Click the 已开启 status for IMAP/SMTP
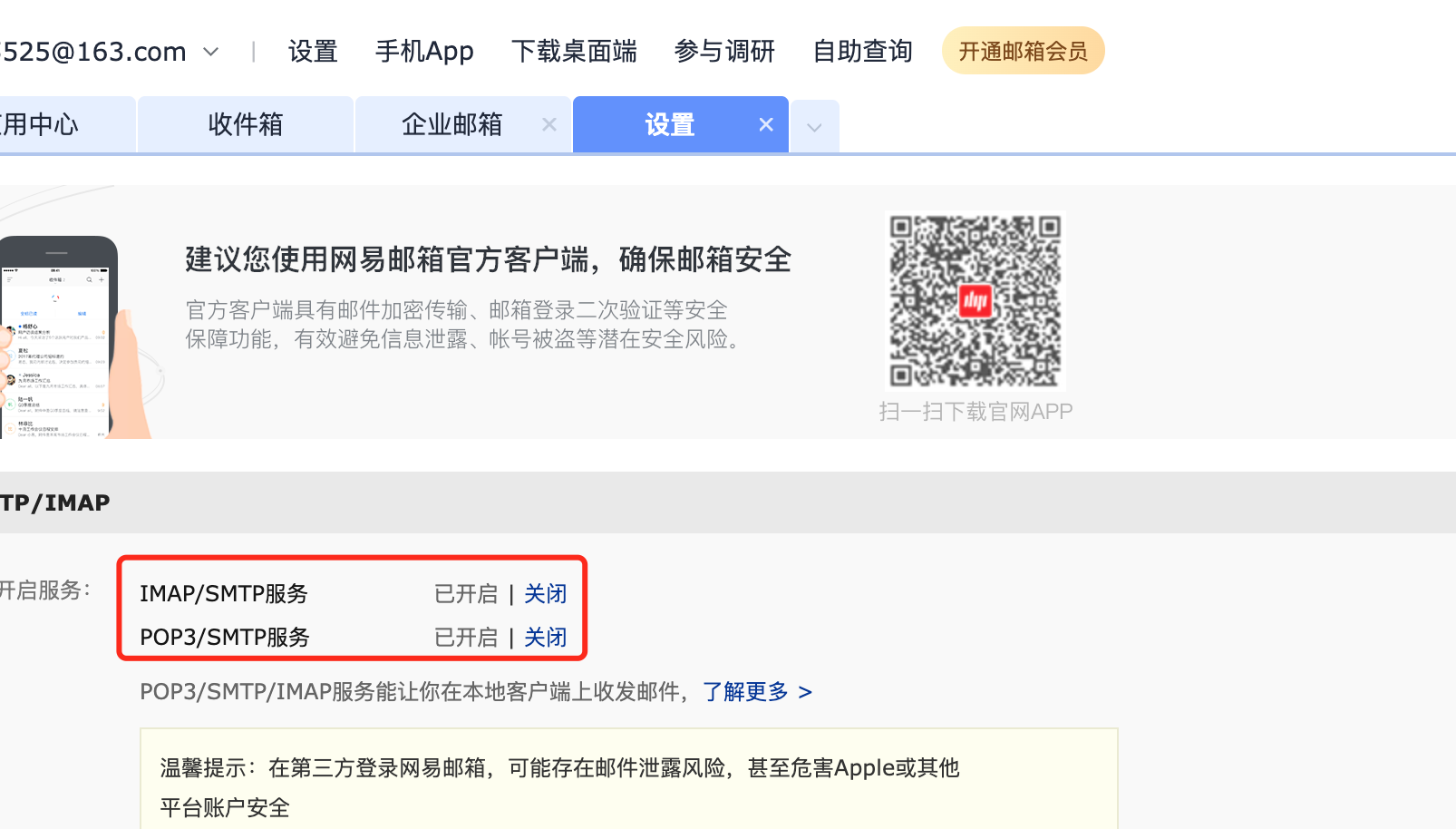 (x=466, y=594)
